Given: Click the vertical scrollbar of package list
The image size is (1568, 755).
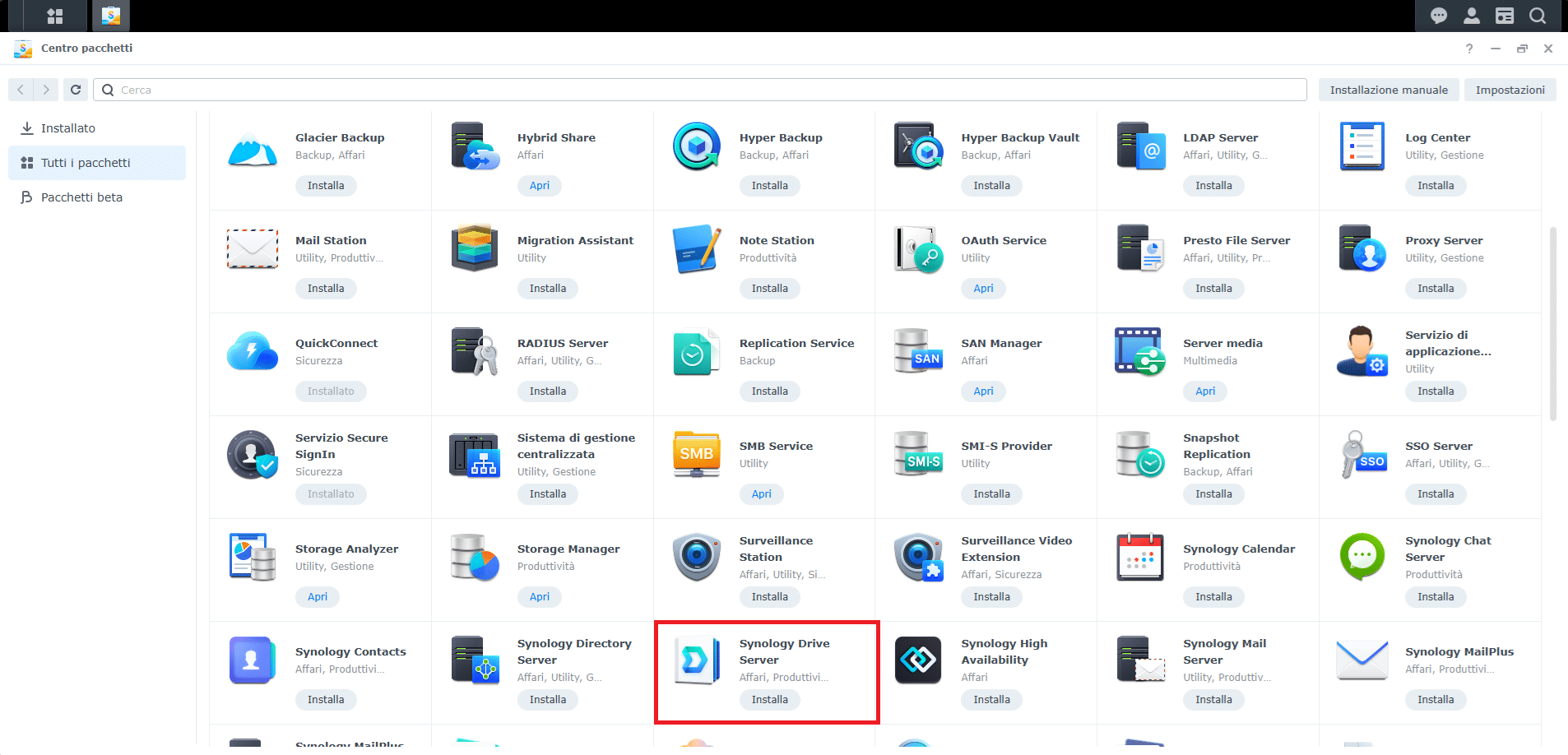Looking at the screenshot, I should (1553, 323).
